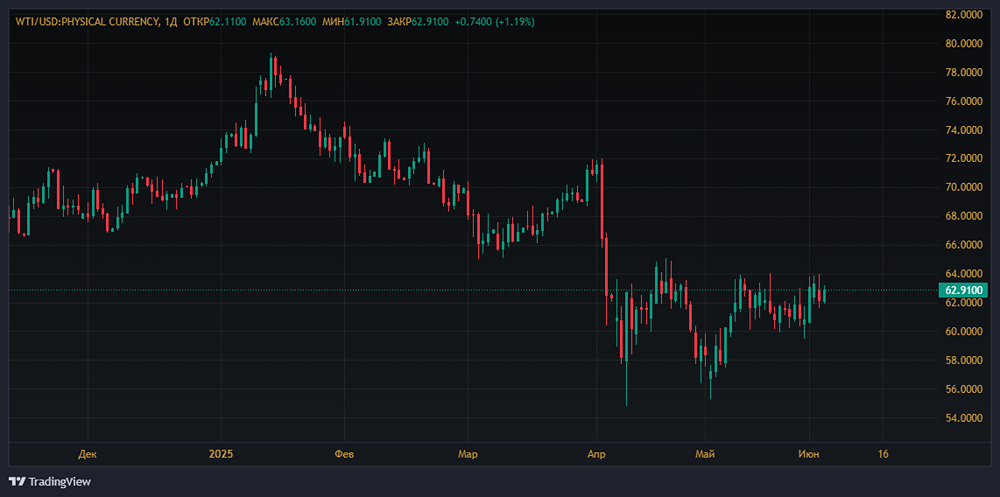
Task: Click the 58.0000 price axis label
Action: pyautogui.click(x=963, y=360)
